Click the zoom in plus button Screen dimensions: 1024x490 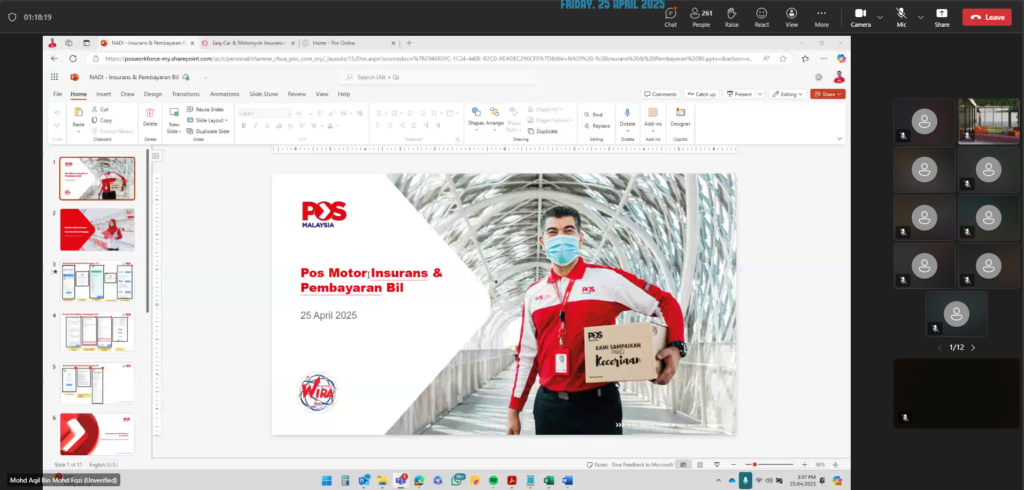(x=804, y=465)
